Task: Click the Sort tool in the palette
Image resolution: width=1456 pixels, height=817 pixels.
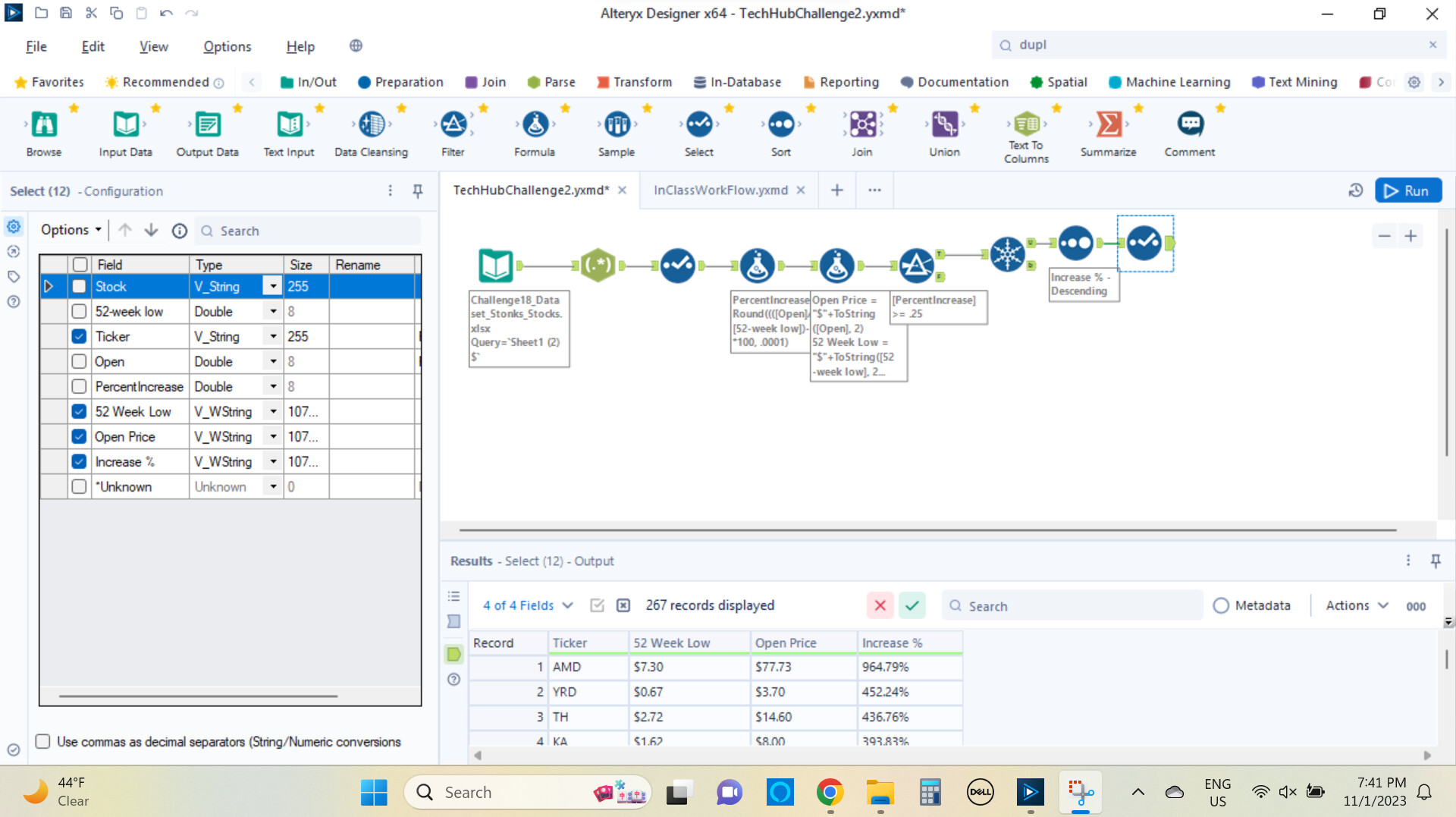Action: pyautogui.click(x=781, y=124)
